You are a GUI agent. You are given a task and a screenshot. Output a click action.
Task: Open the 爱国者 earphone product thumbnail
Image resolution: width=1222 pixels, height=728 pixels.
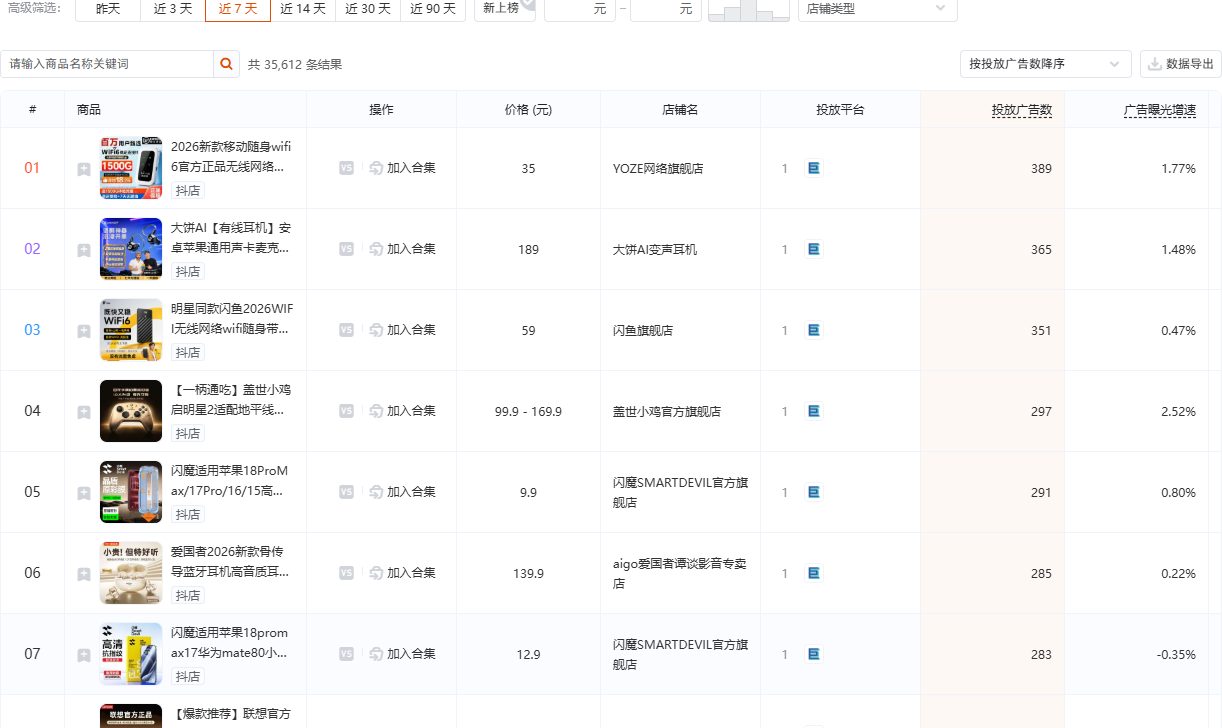(x=131, y=573)
